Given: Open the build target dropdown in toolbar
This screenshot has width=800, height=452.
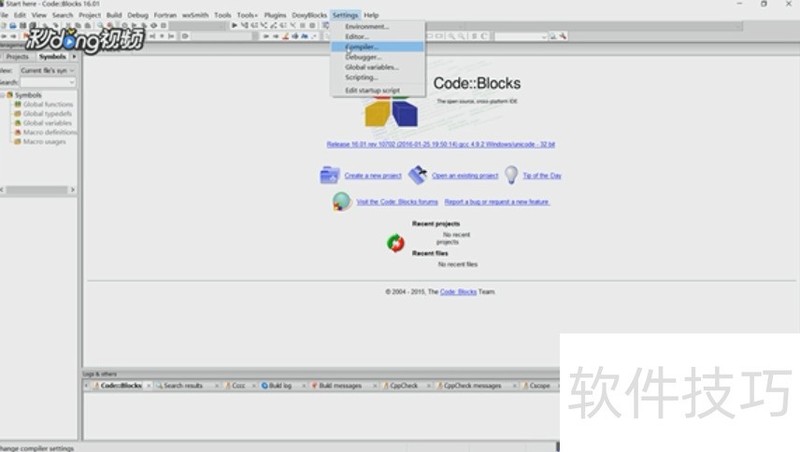Looking at the screenshot, I should point(198,25).
